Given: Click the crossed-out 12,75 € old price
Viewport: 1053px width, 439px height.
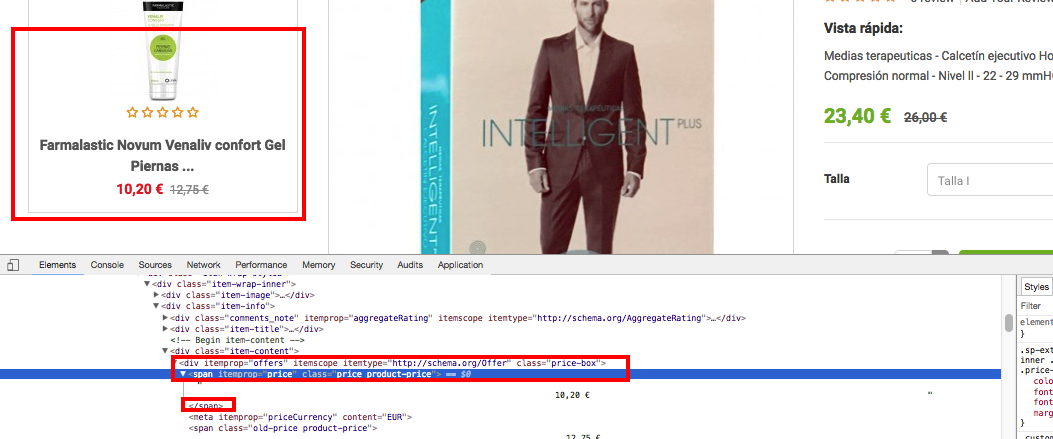Looking at the screenshot, I should point(189,190).
